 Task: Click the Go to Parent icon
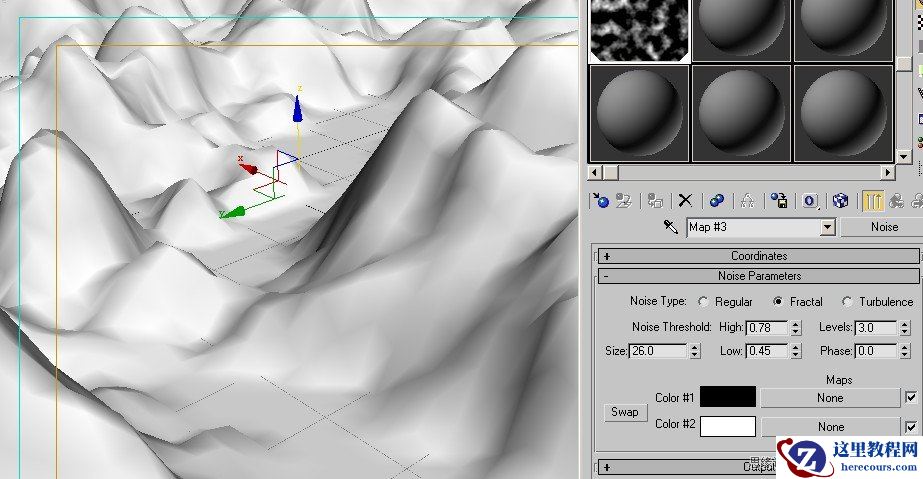896,201
